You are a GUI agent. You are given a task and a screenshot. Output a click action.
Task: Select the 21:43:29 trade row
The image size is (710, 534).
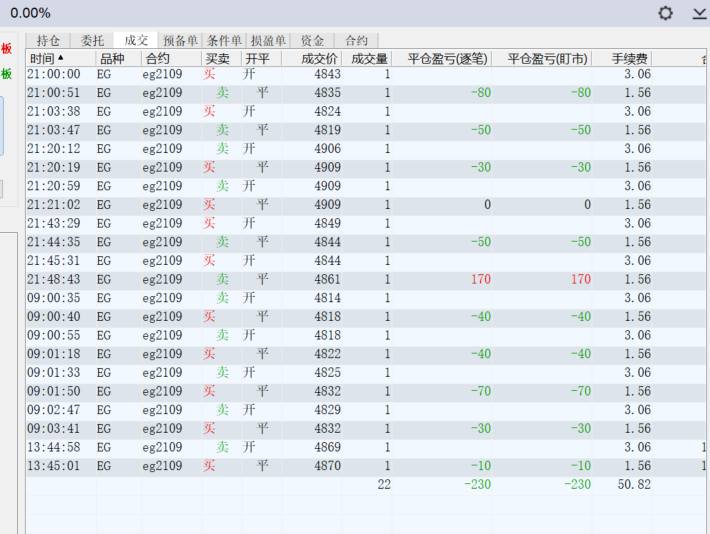(x=365, y=223)
